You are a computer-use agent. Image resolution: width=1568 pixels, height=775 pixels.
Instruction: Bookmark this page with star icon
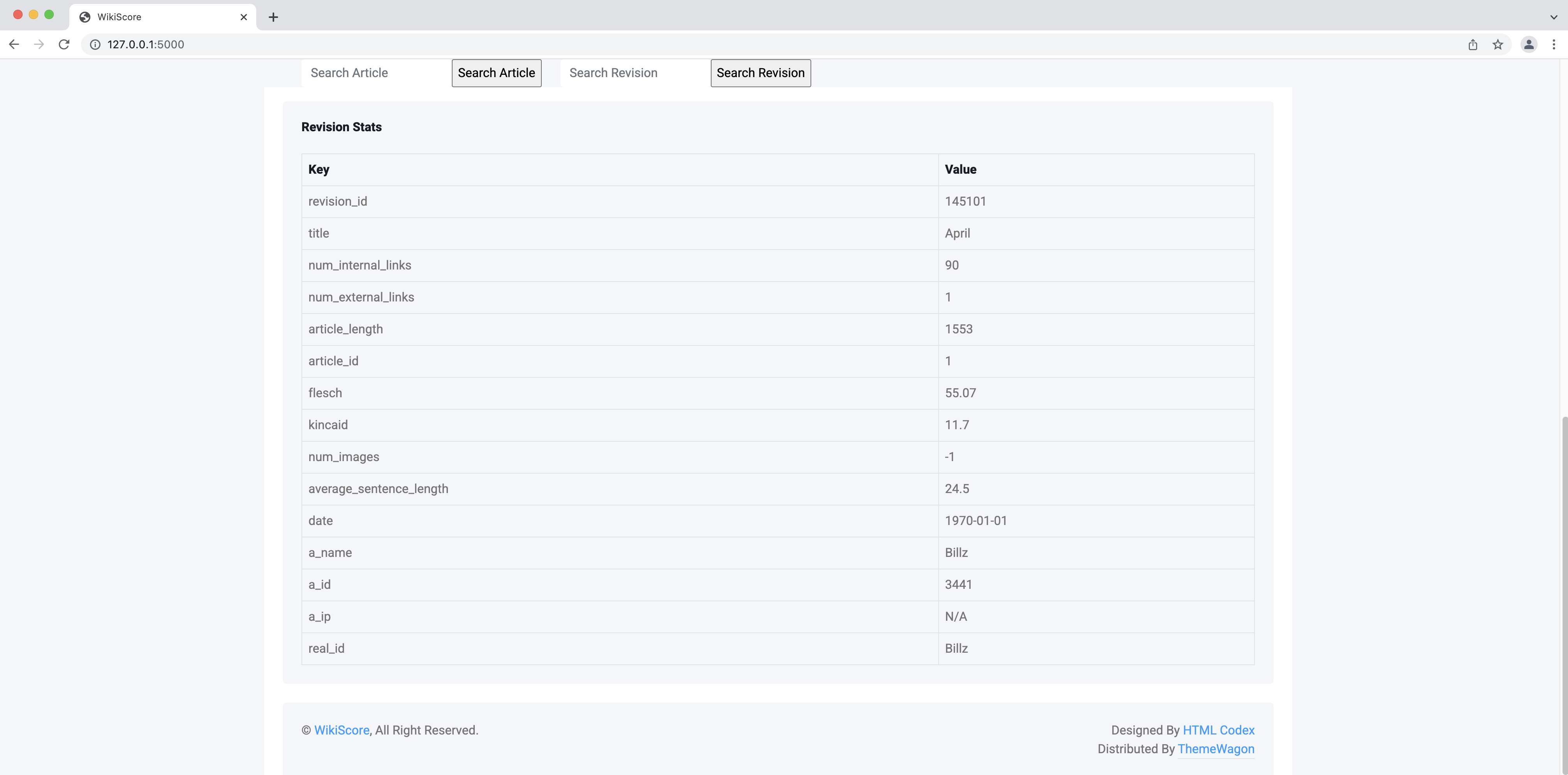click(x=1498, y=44)
